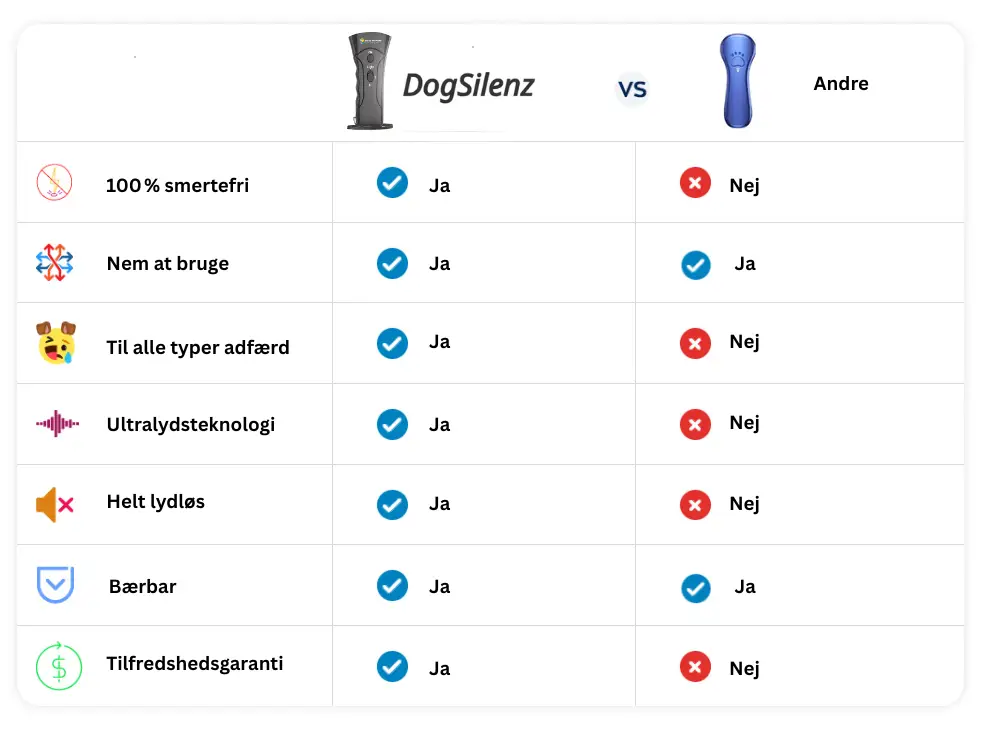Image resolution: width=982 pixels, height=731 pixels.
Task: Click DogSilenz checkmark in the Ultralydsteknologi row
Action: pyautogui.click(x=392, y=424)
